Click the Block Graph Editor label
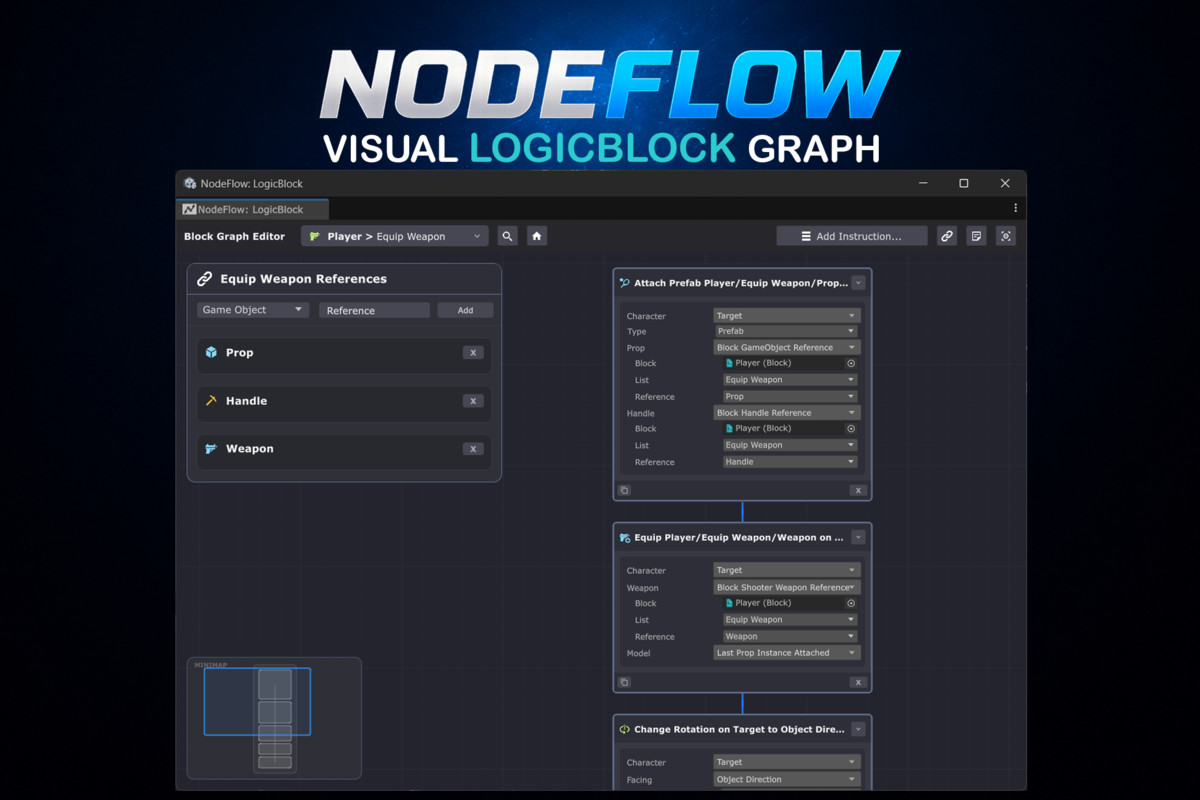 pos(234,237)
